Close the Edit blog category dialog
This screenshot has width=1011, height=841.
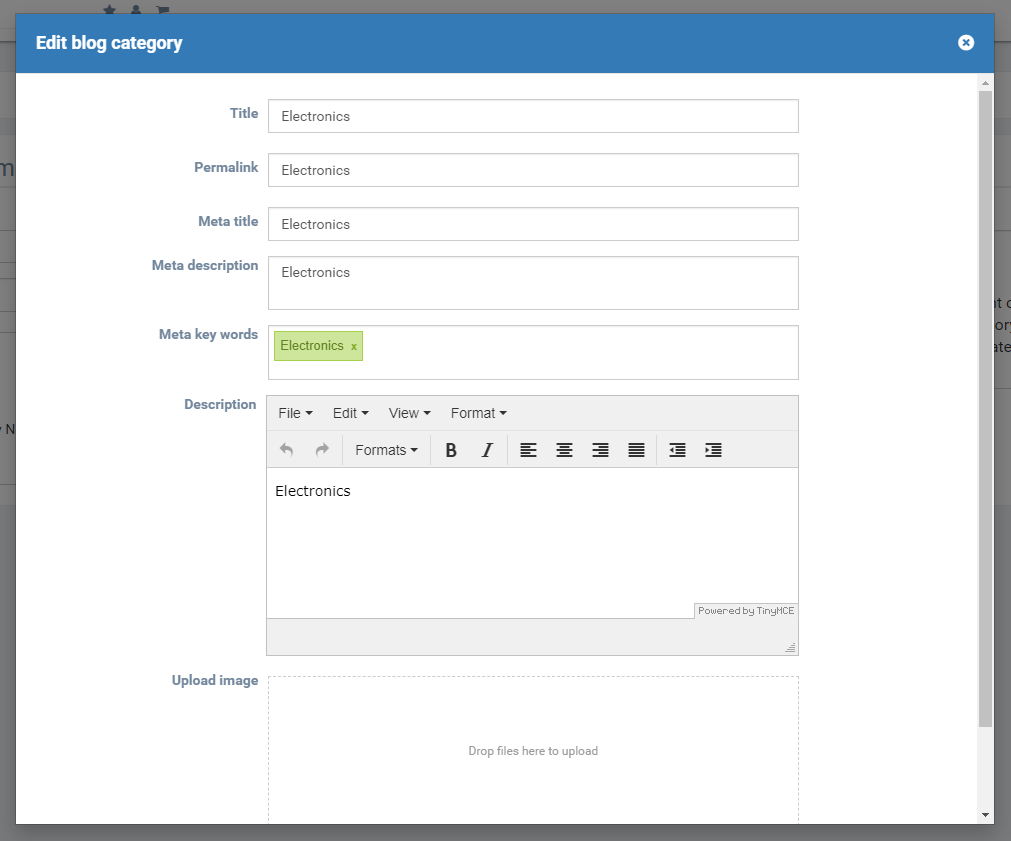pos(965,43)
